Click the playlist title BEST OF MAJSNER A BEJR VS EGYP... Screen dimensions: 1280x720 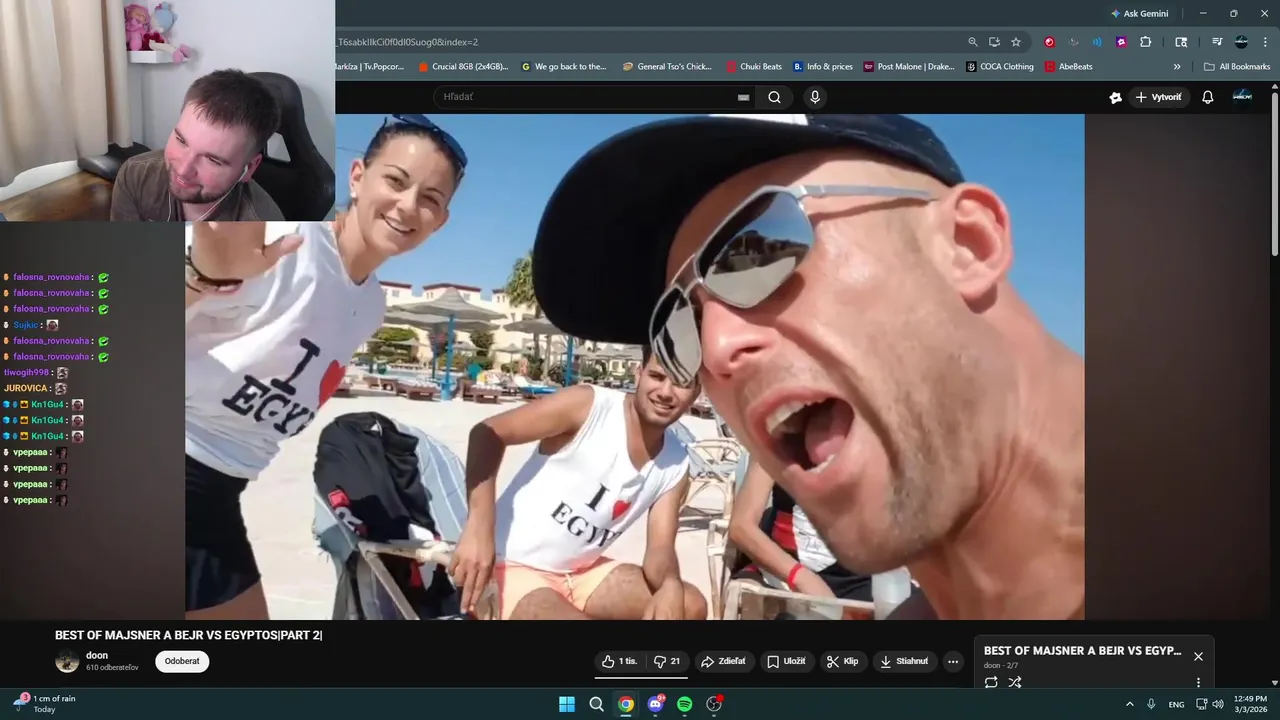pyautogui.click(x=1082, y=651)
